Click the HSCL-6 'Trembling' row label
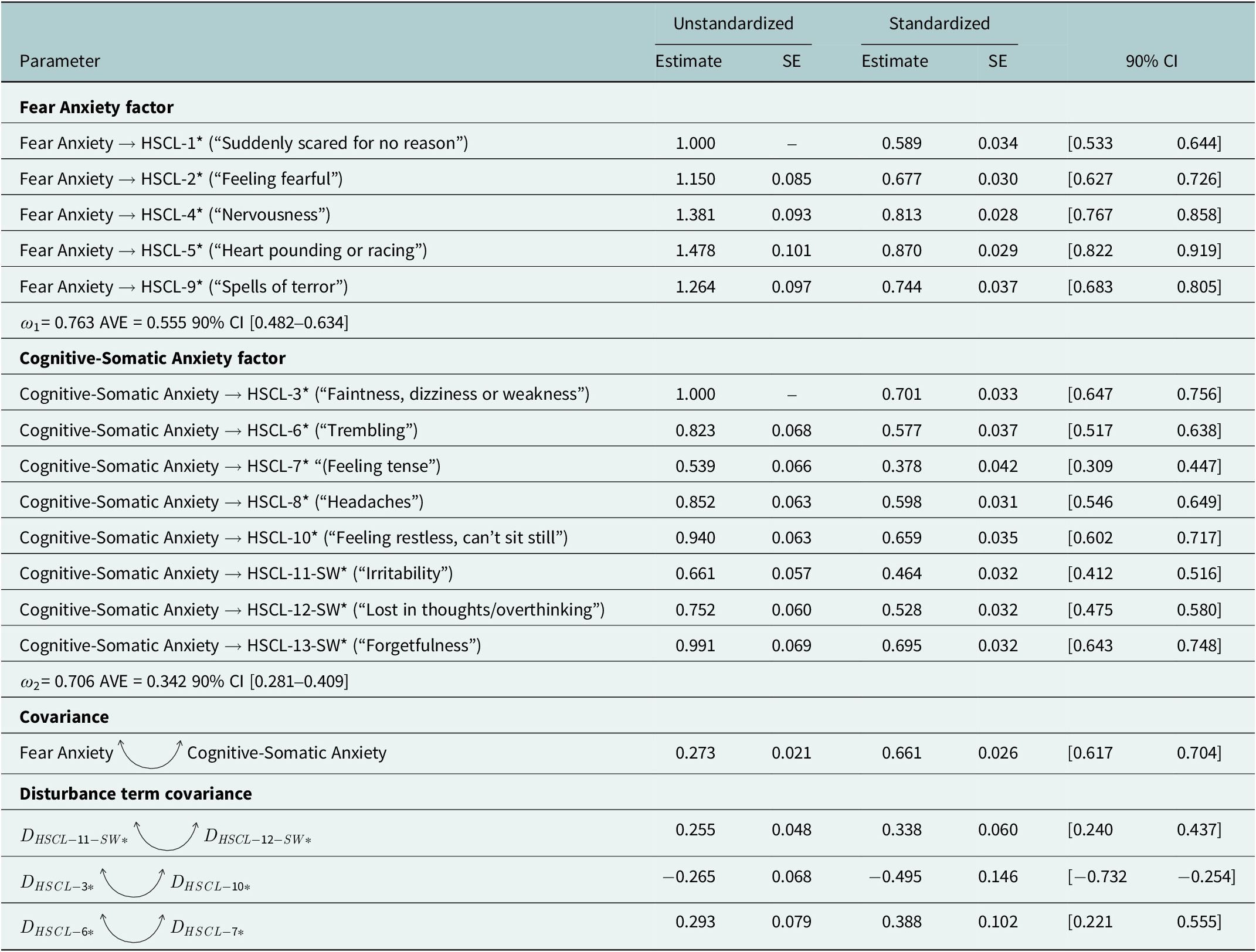 [219, 430]
